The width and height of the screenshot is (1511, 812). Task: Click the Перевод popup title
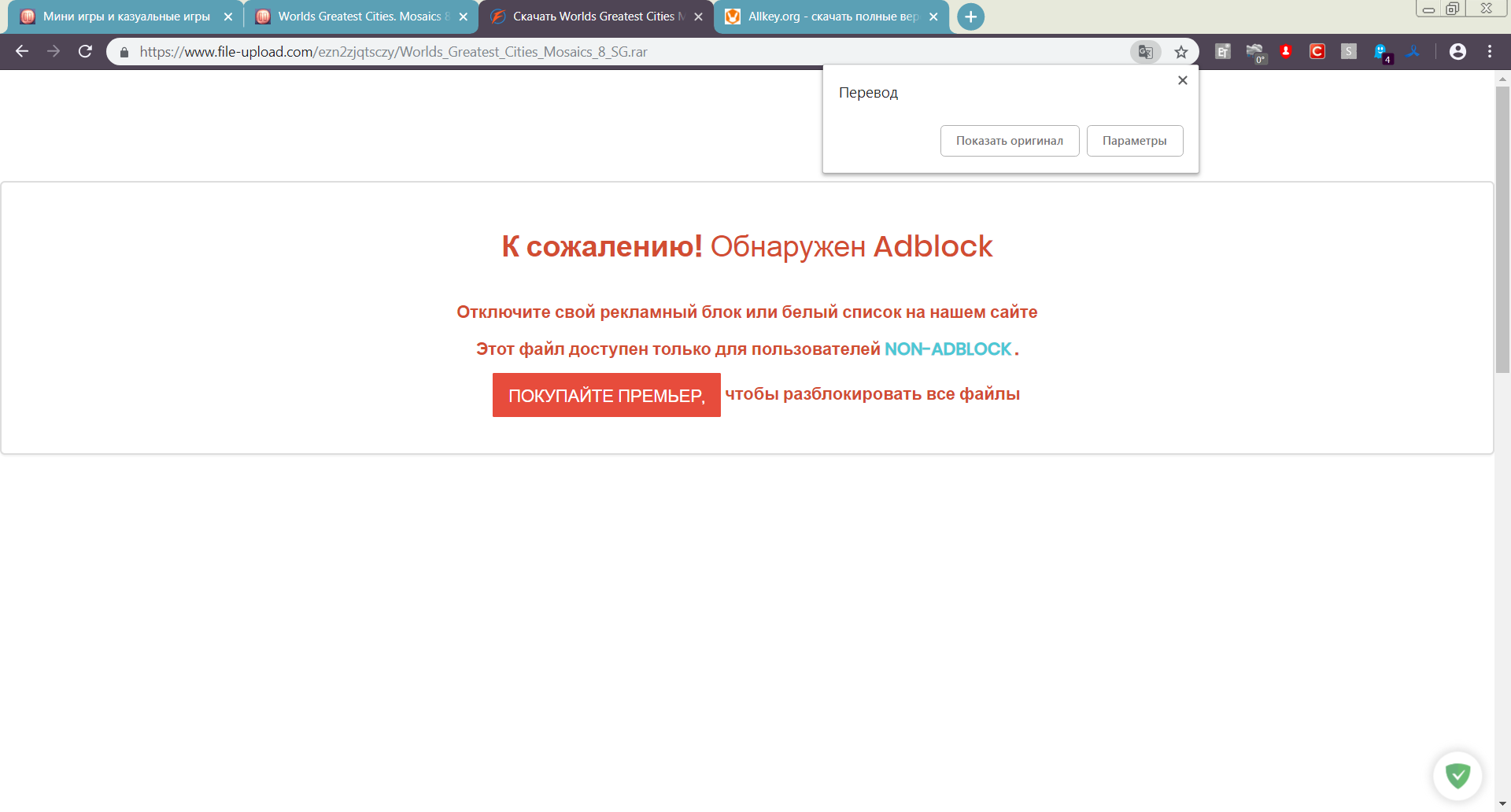pos(868,93)
